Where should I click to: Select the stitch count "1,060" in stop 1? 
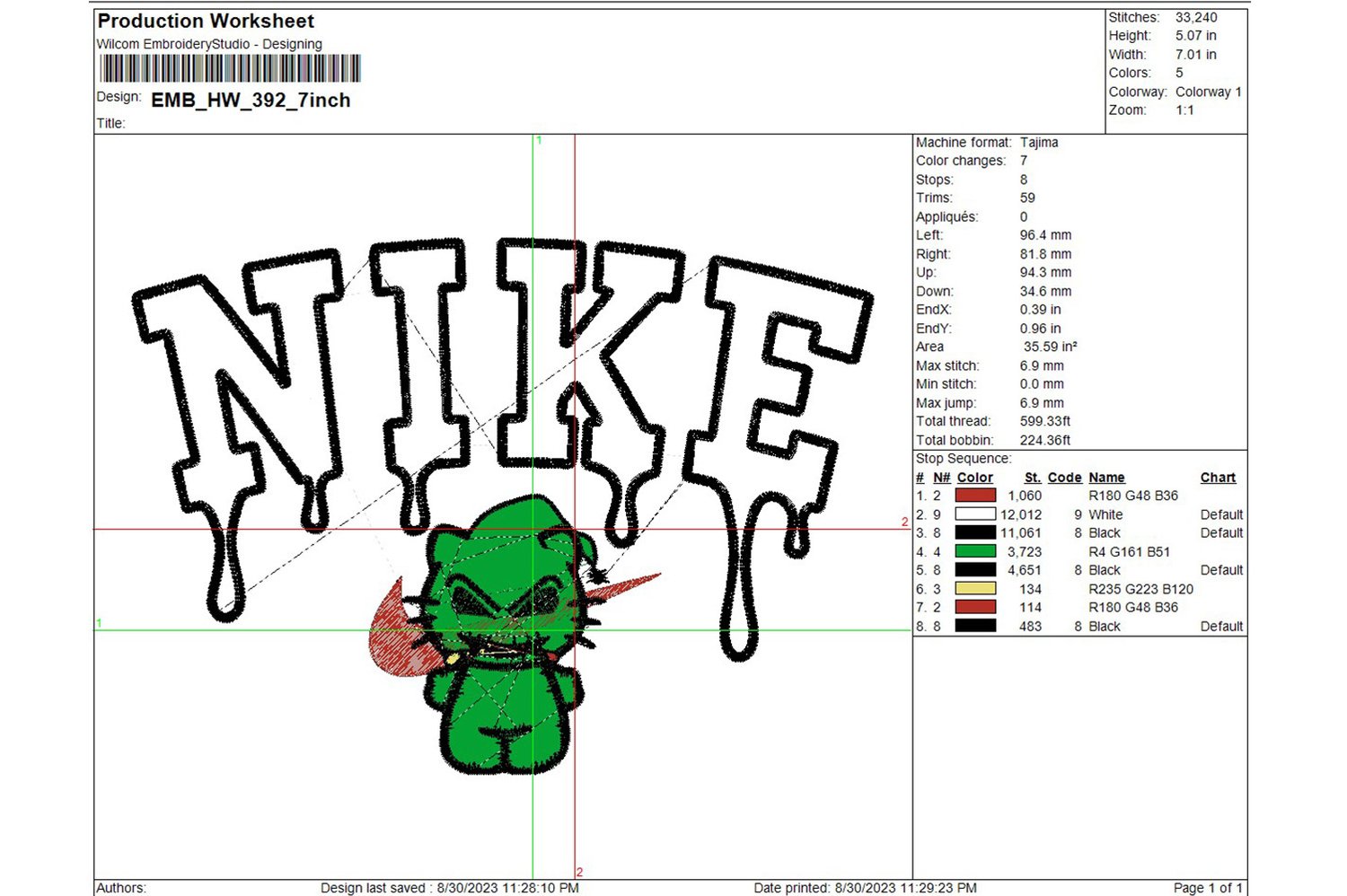[x=1025, y=496]
